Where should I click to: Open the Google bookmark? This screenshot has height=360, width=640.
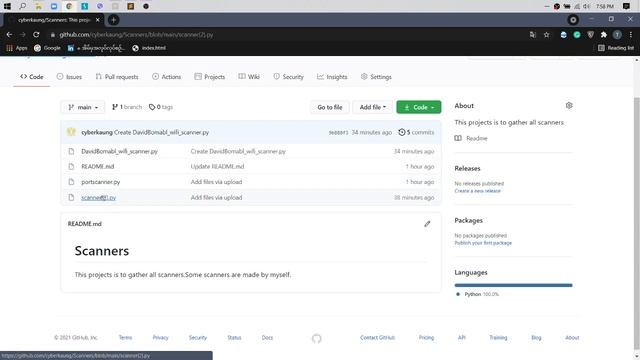point(47,48)
